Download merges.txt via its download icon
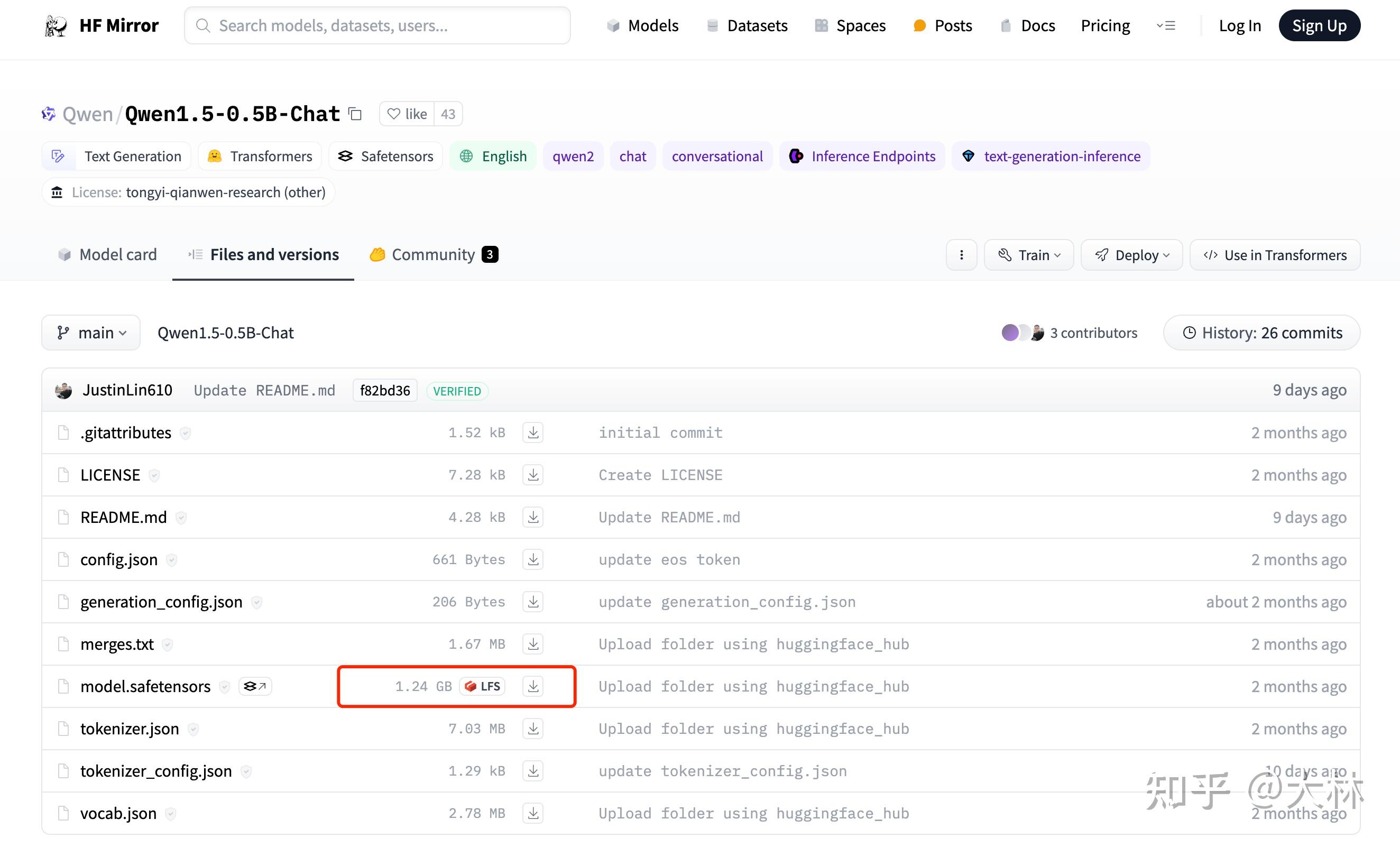1400x847 pixels. (x=533, y=644)
